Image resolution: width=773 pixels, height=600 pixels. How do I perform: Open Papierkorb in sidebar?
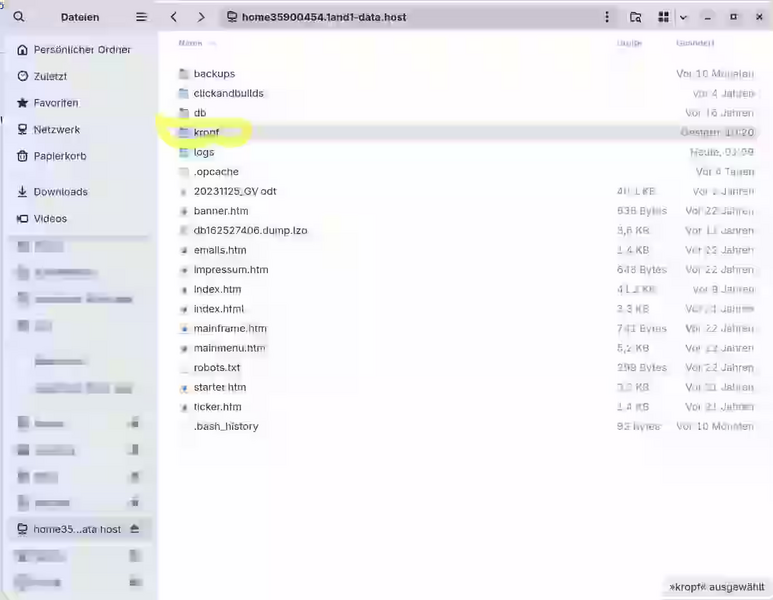coord(79,156)
